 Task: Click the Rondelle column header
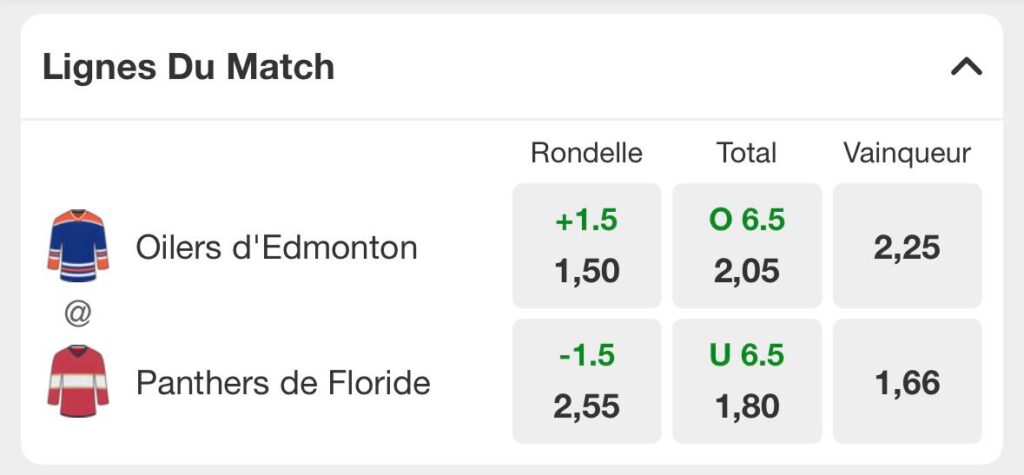click(586, 153)
